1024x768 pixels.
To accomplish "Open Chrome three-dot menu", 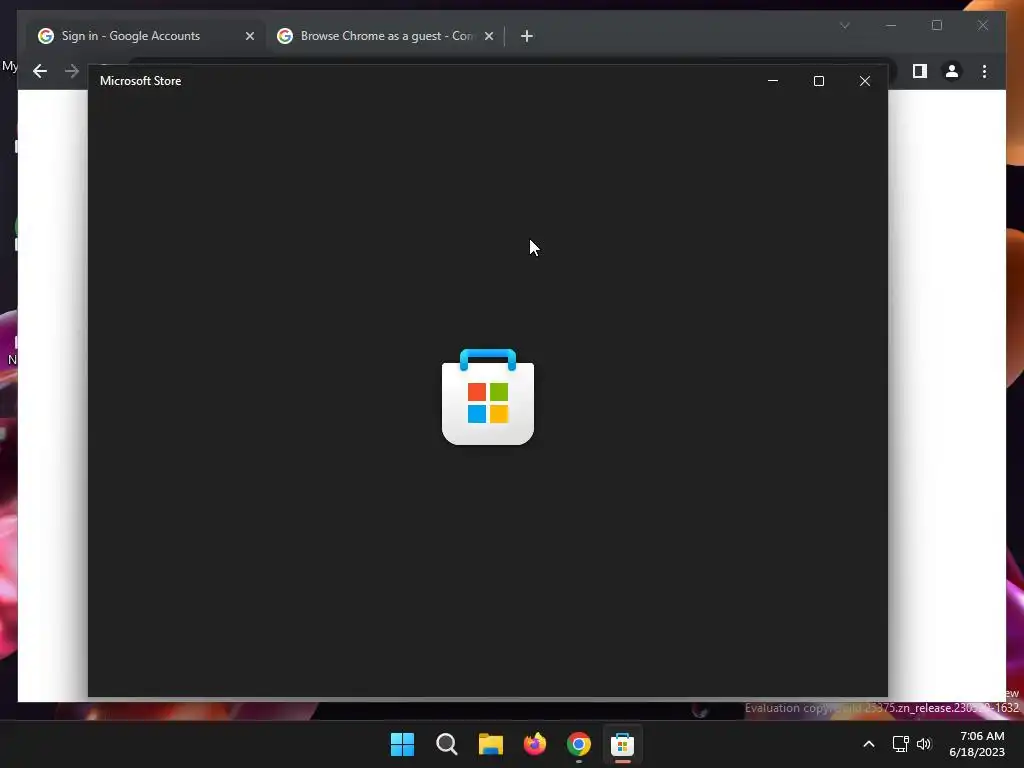I will click(x=984, y=71).
